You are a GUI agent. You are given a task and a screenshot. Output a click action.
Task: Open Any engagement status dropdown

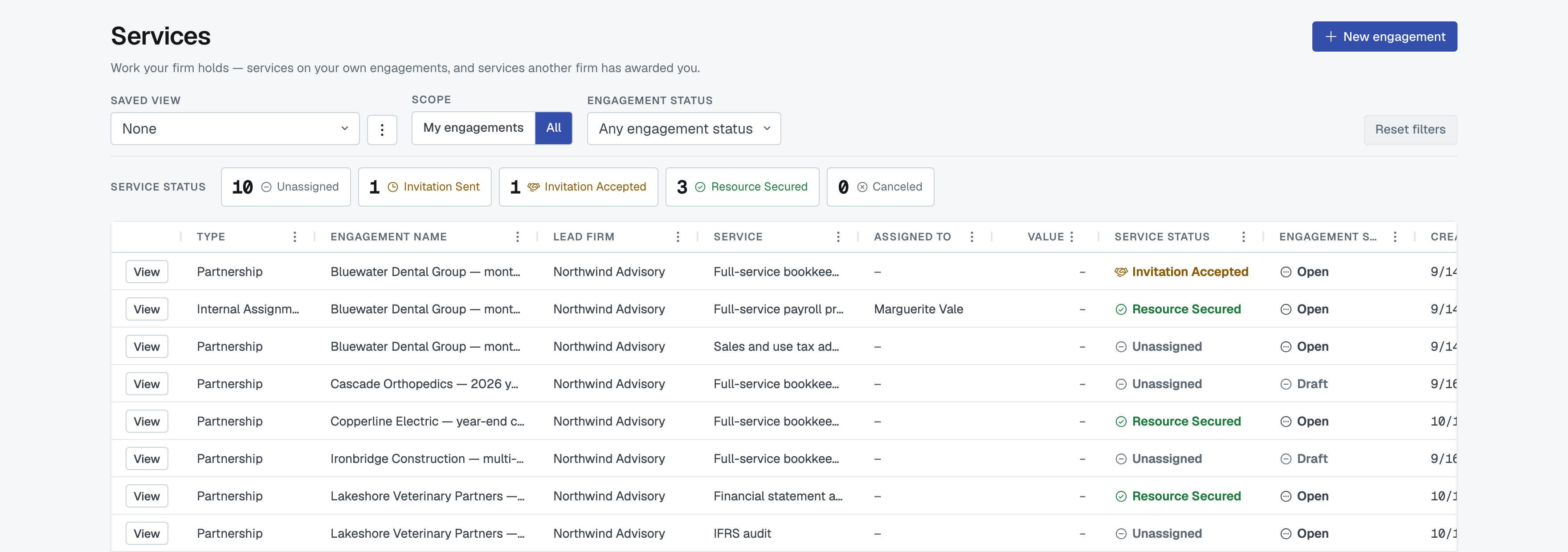[684, 129]
